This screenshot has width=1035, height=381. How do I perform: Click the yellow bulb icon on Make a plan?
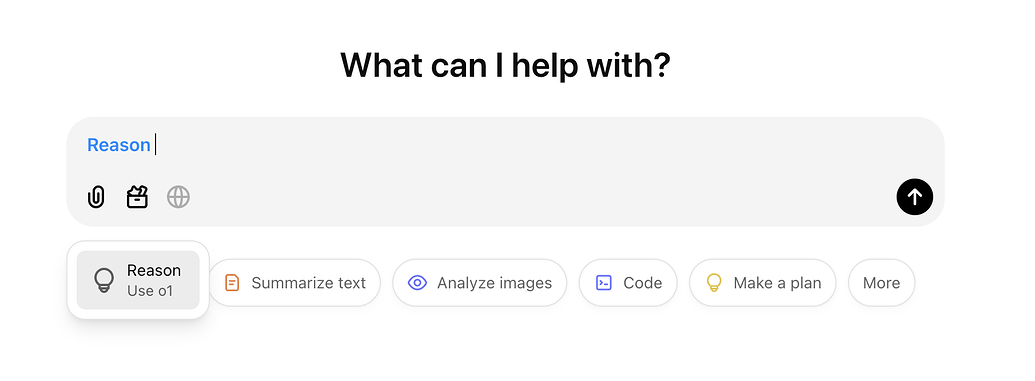[714, 283]
